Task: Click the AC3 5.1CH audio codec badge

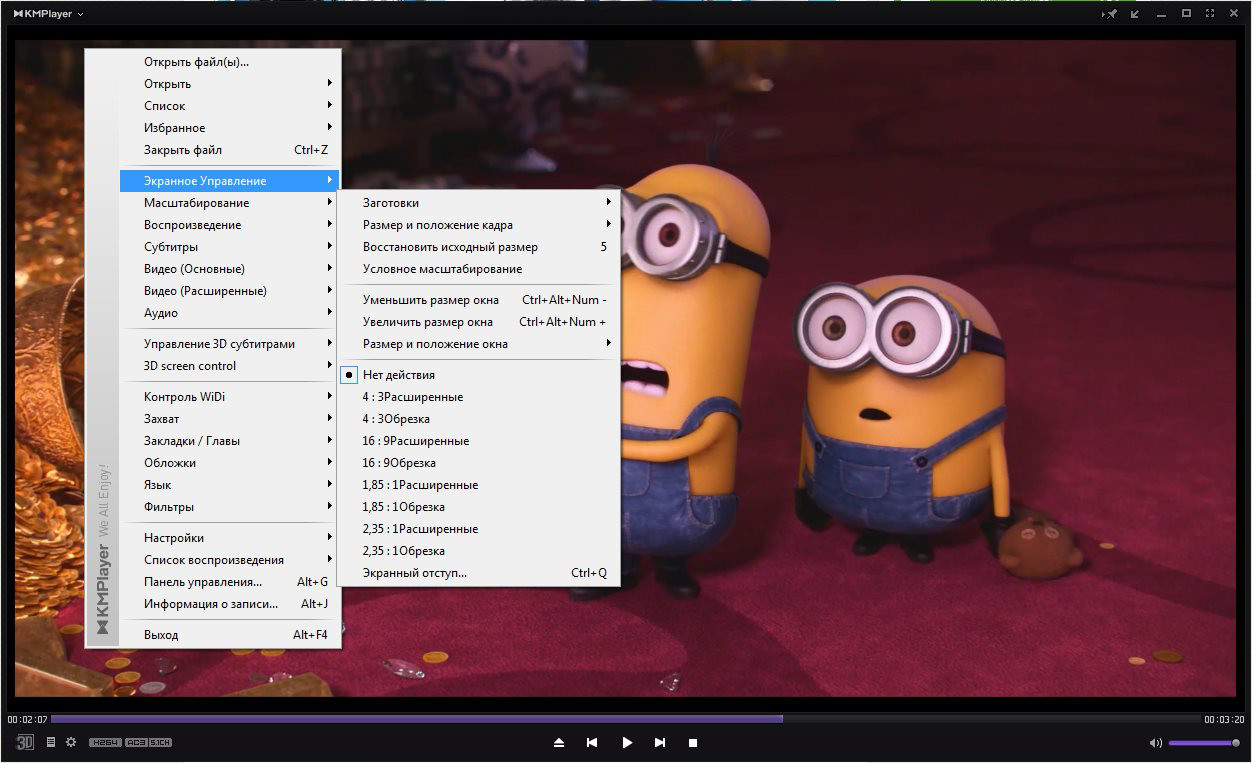Action: click(x=149, y=742)
